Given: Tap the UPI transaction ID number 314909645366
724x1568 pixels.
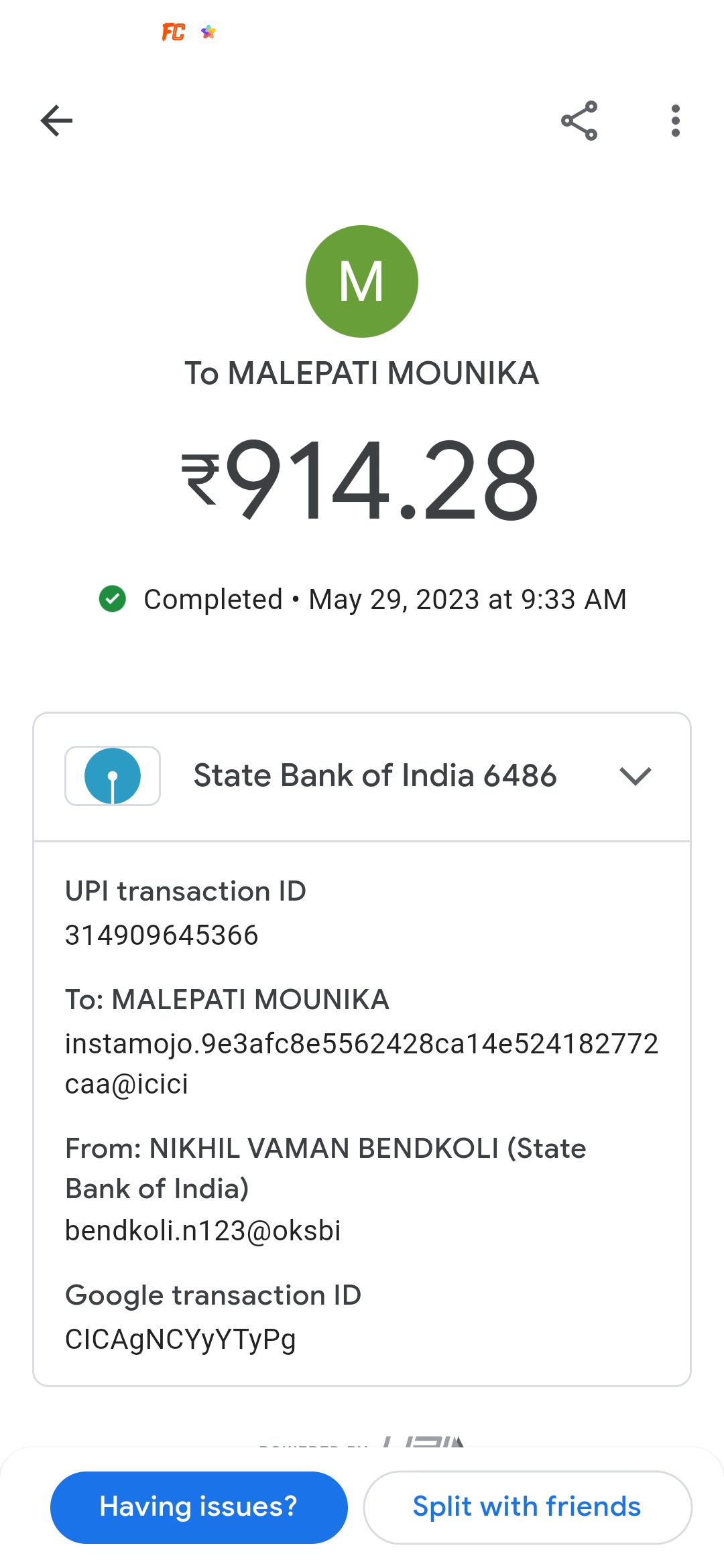Looking at the screenshot, I should click(x=162, y=935).
